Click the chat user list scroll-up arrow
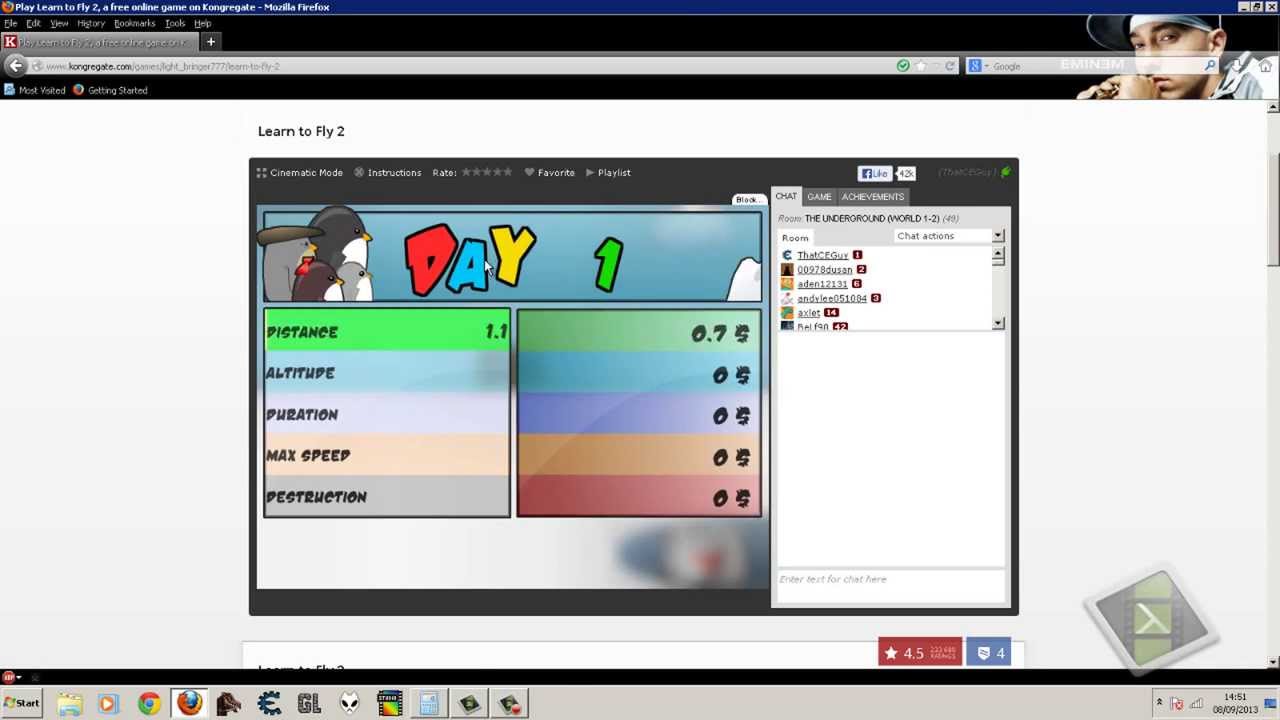This screenshot has height=720, width=1280. coord(998,255)
